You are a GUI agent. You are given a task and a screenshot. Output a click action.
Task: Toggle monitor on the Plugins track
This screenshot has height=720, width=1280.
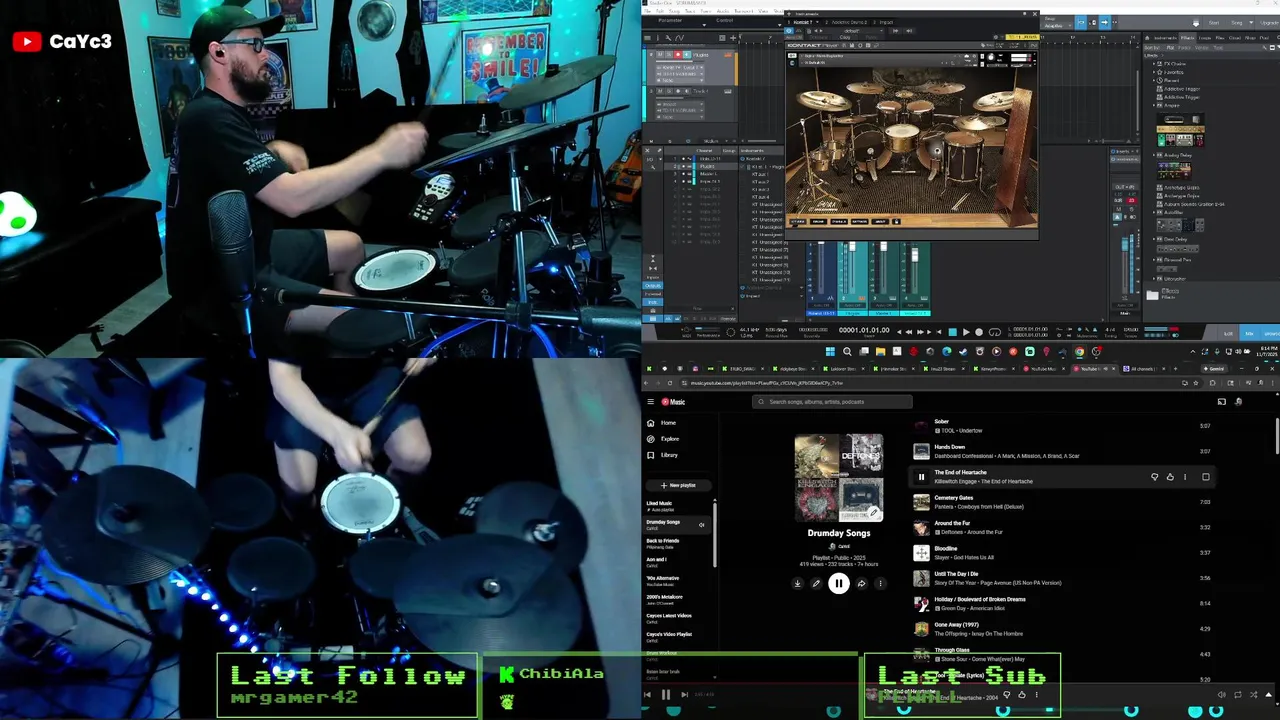pyautogui.click(x=687, y=54)
